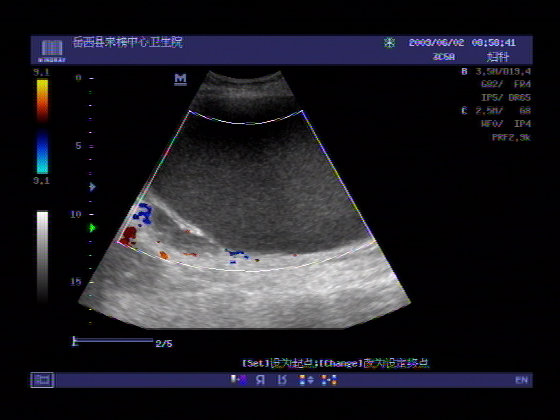
Task: Click the gray-to-color mode switch icon
Action: point(239,380)
